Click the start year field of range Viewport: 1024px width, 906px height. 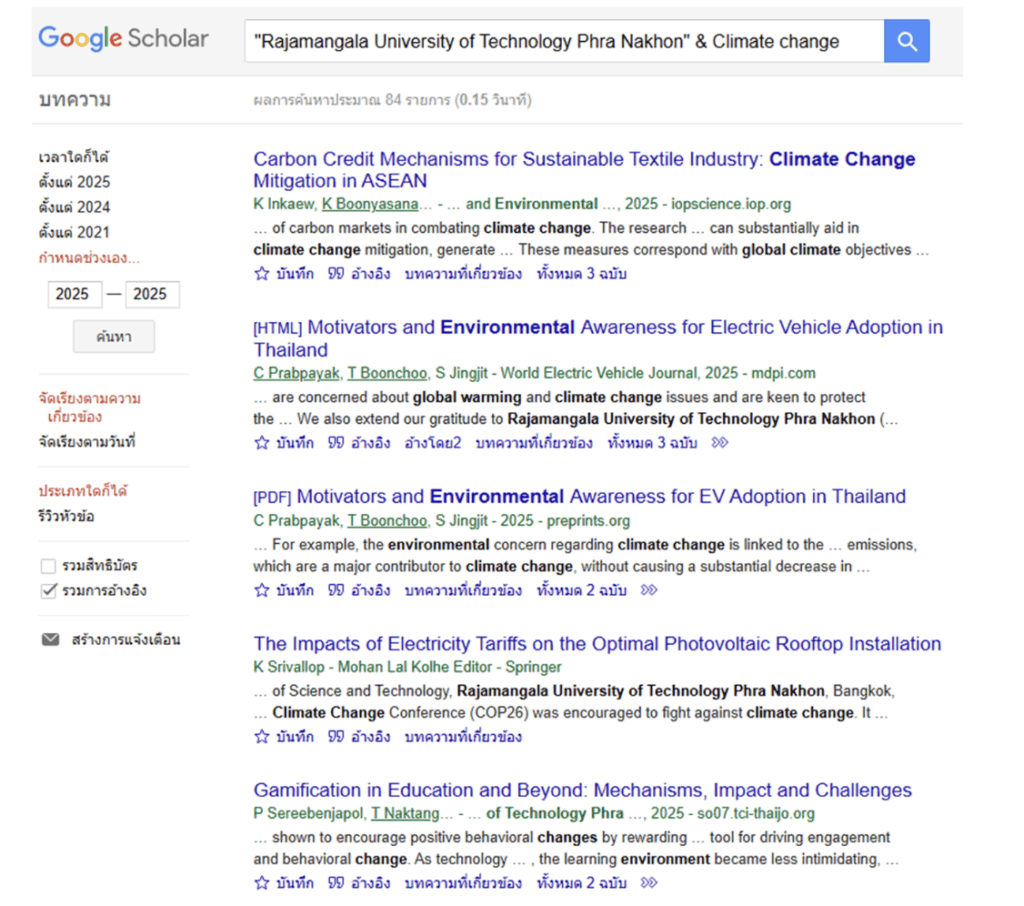72,294
